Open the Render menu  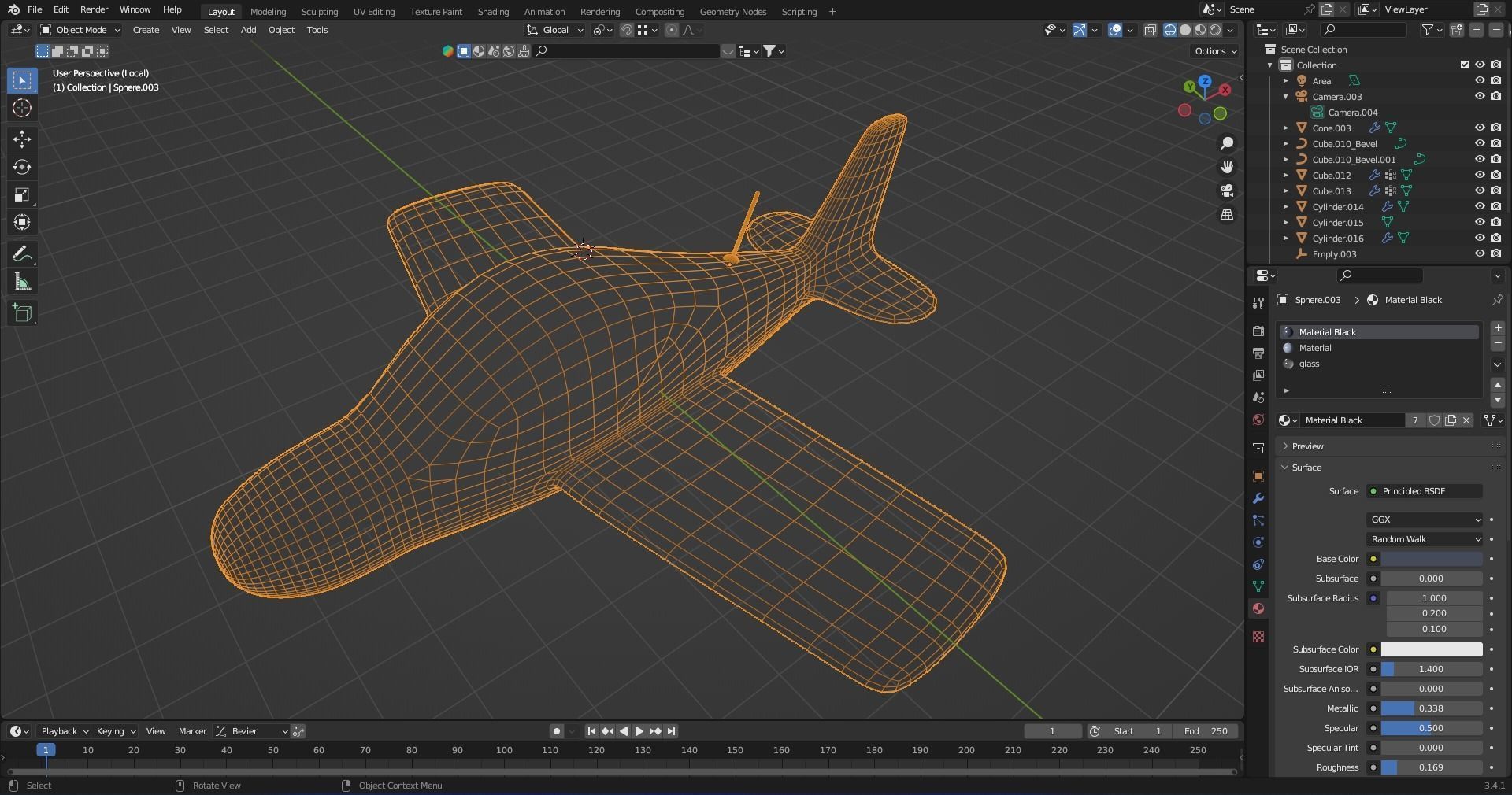tap(94, 9)
